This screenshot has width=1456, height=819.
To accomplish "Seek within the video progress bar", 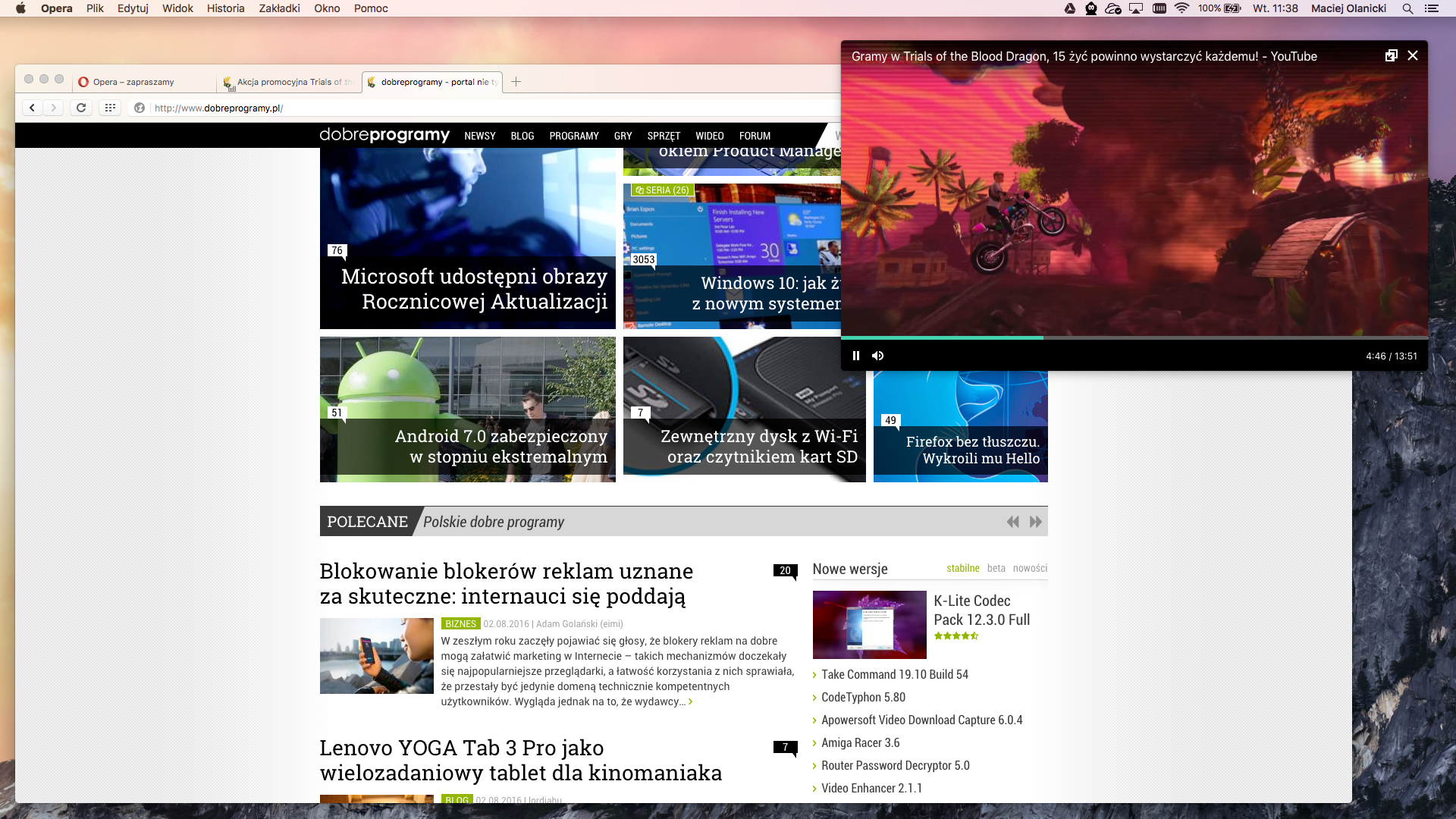I will (1213, 337).
